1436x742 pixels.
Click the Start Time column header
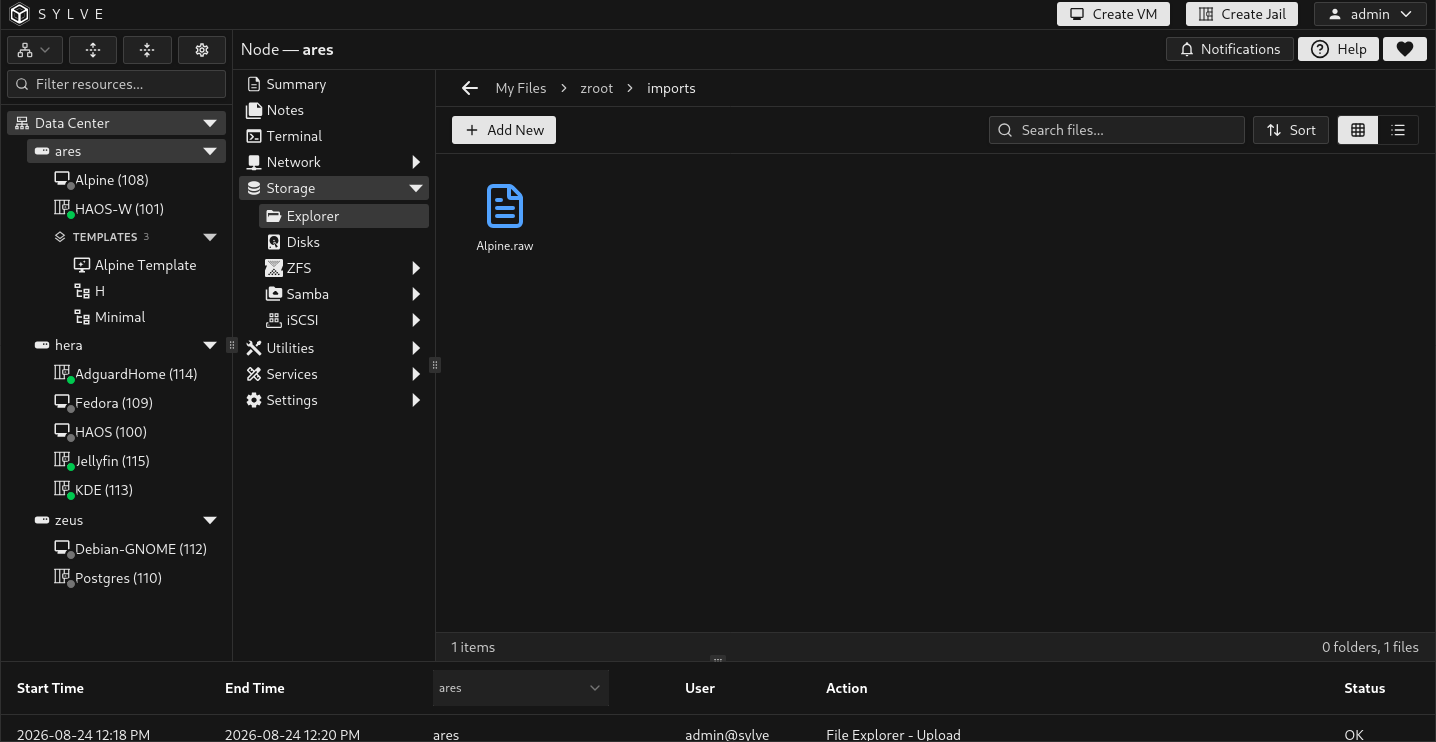click(x=50, y=688)
